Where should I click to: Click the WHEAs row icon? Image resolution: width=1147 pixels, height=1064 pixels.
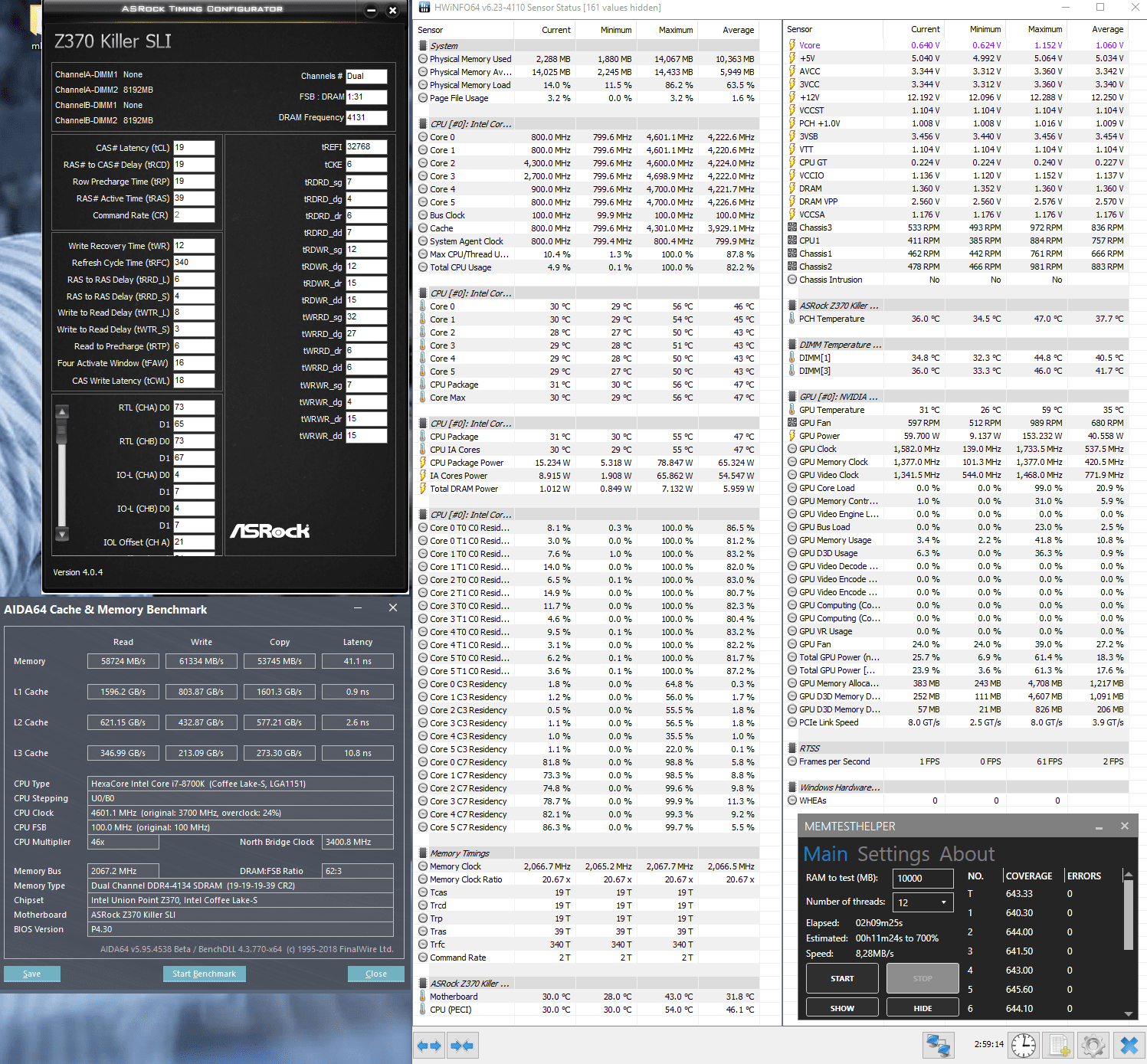(x=792, y=800)
